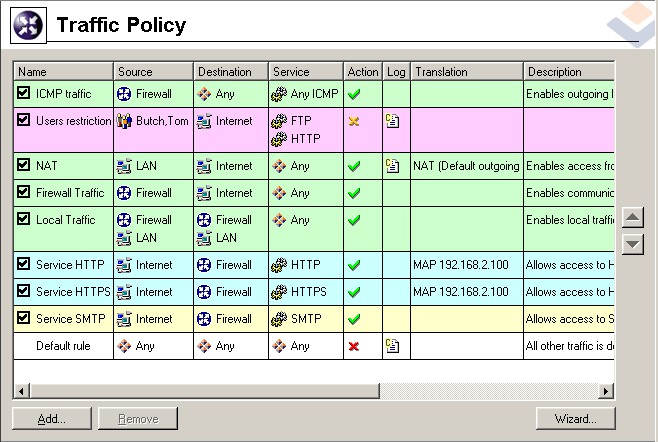This screenshot has height=442, width=658.
Task: Open the Wizard... button
Action: tap(575, 418)
